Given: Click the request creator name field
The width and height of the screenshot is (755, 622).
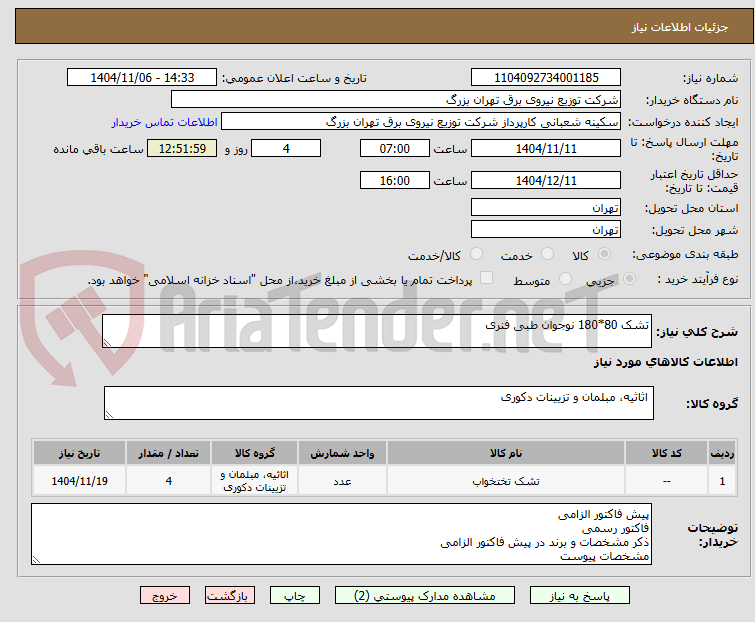Looking at the screenshot, I should pyautogui.click(x=421, y=122).
